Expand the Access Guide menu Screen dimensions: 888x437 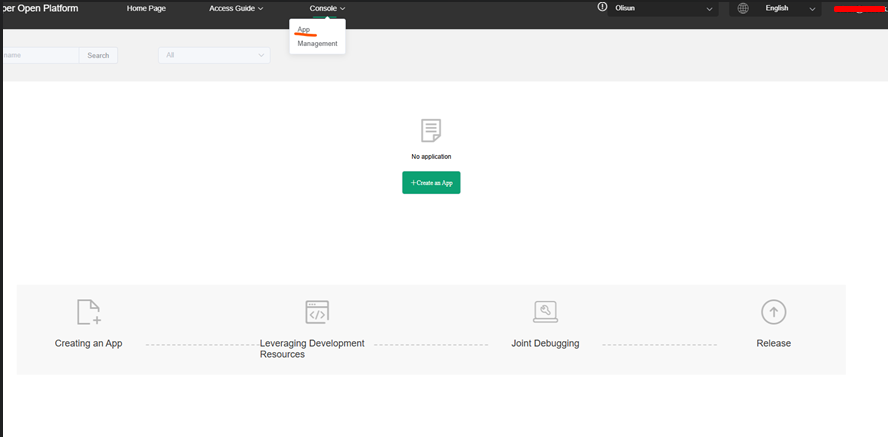tap(236, 8)
